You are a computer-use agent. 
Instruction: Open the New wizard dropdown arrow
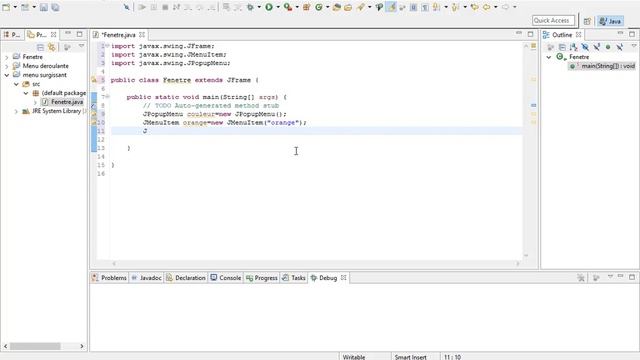pos(15,7)
